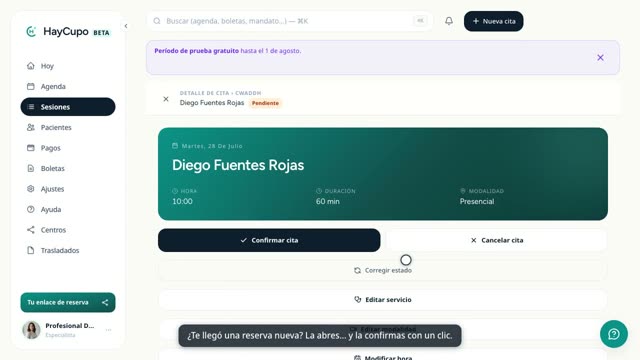Image resolution: width=640 pixels, height=360 pixels.
Task: Click Cancelar cita button
Action: (497, 240)
